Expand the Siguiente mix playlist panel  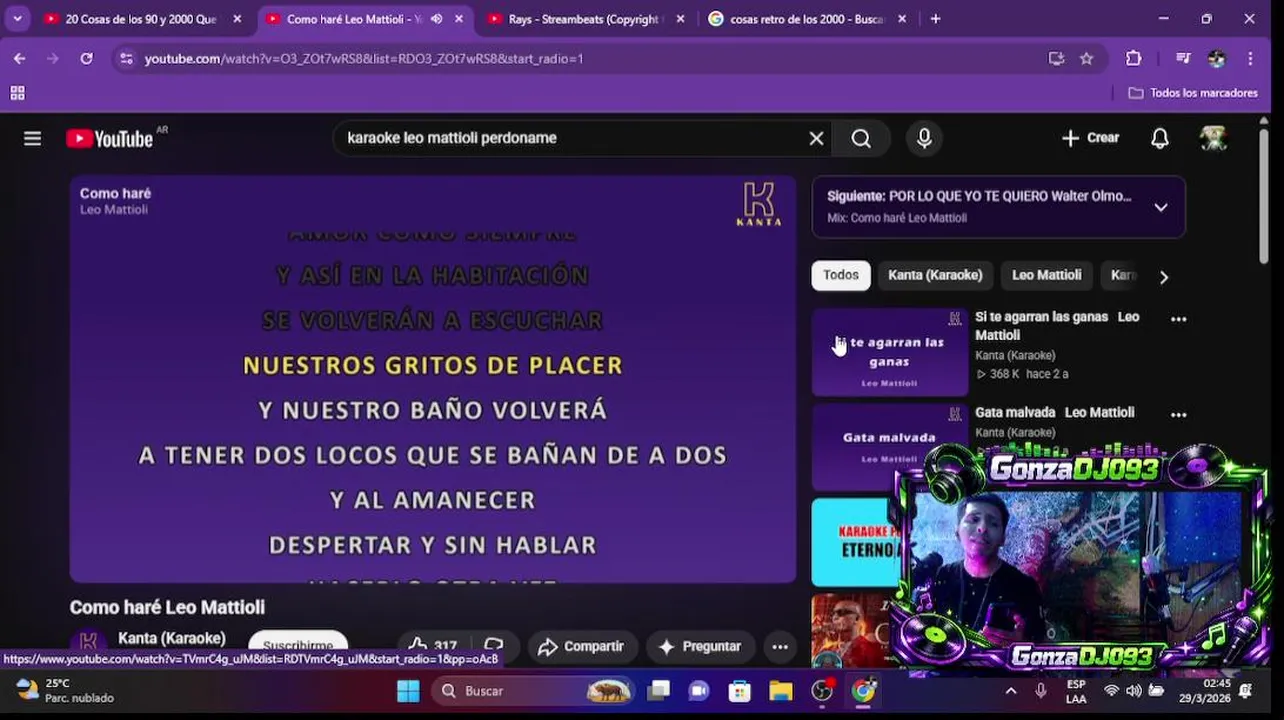click(x=1160, y=207)
